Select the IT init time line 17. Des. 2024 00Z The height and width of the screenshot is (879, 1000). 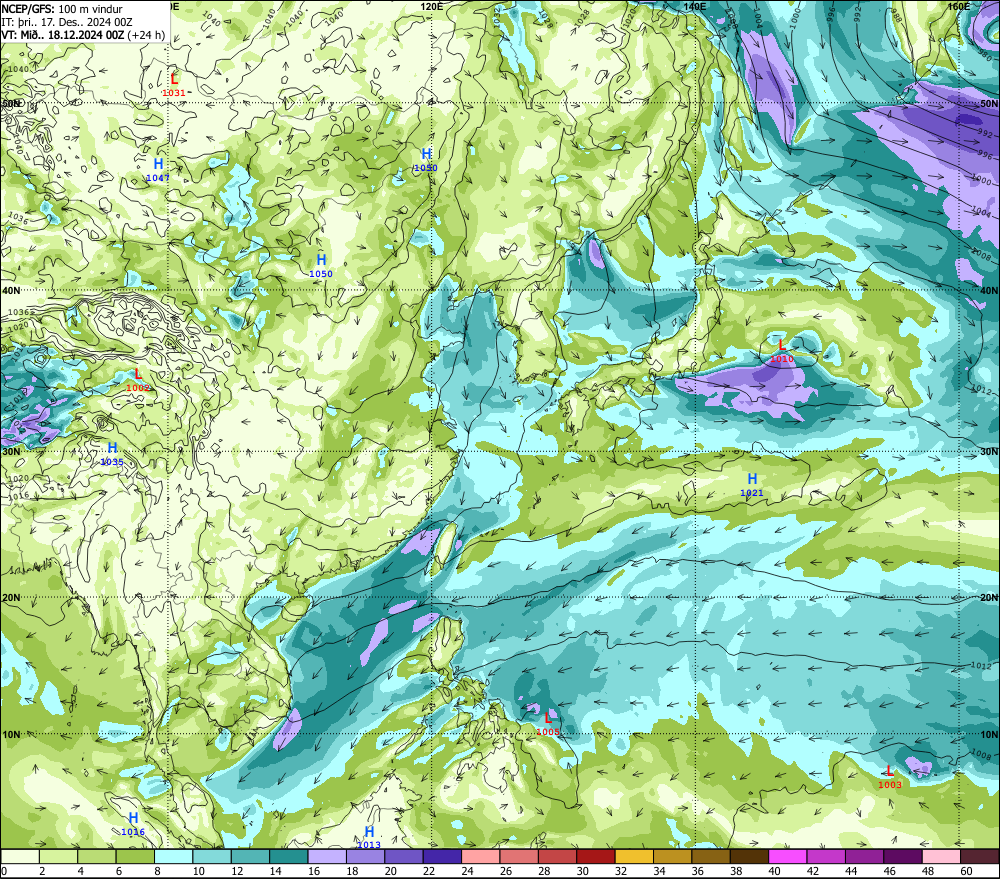pos(67,22)
